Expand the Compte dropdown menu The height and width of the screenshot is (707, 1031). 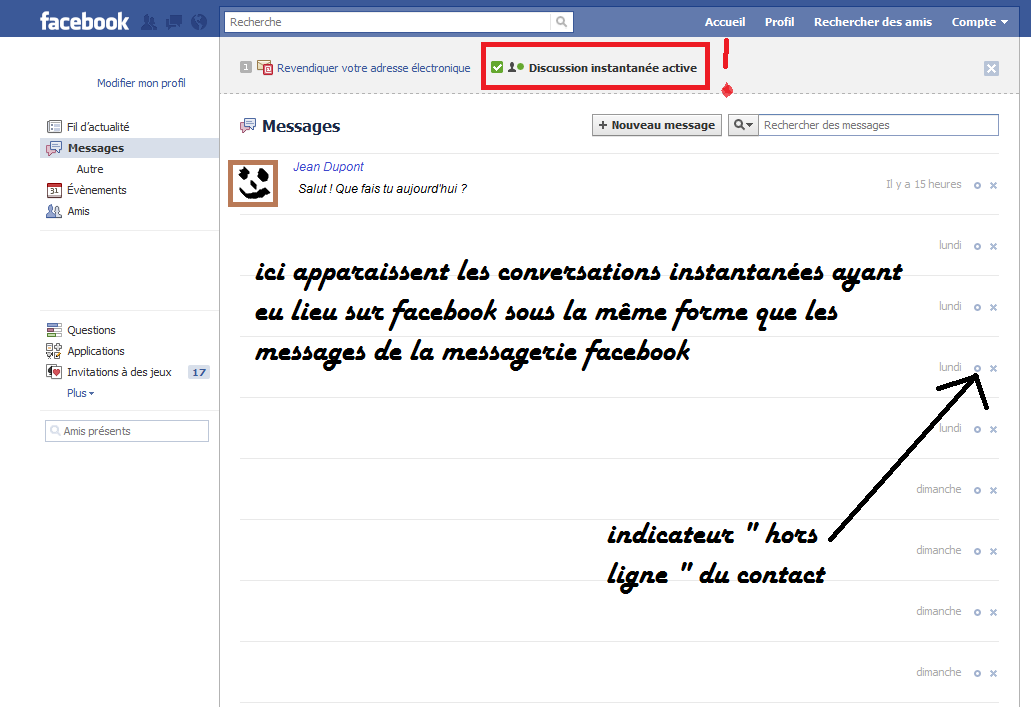pos(980,22)
